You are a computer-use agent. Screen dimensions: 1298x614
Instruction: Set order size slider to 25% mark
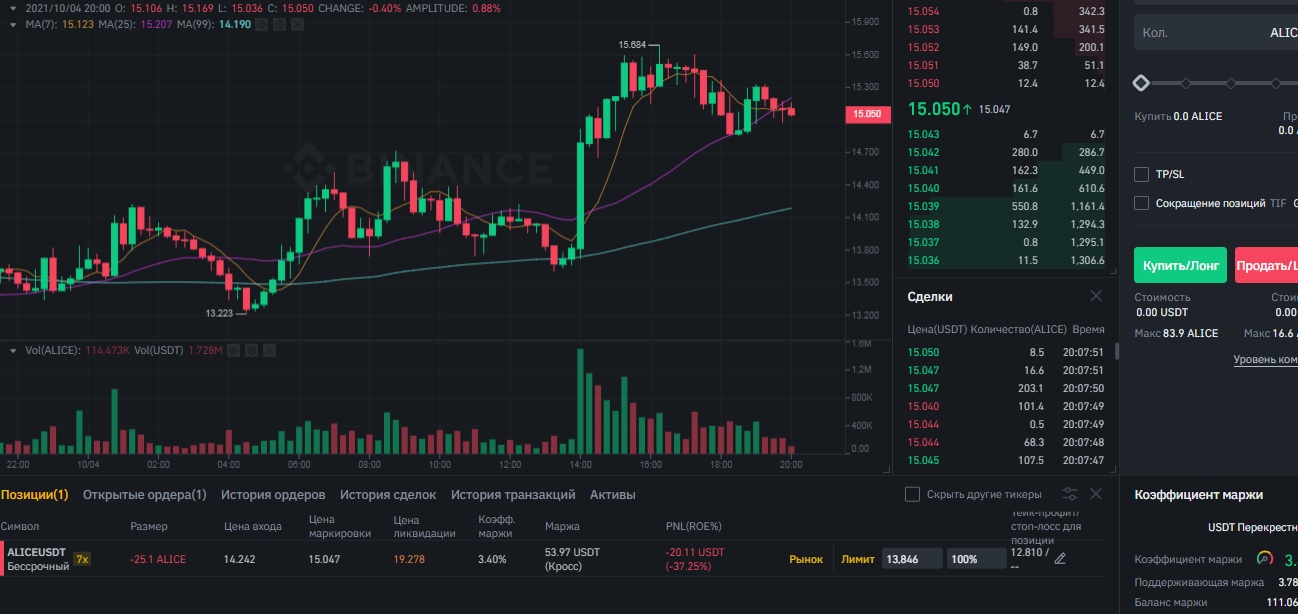pyautogui.click(x=1185, y=83)
